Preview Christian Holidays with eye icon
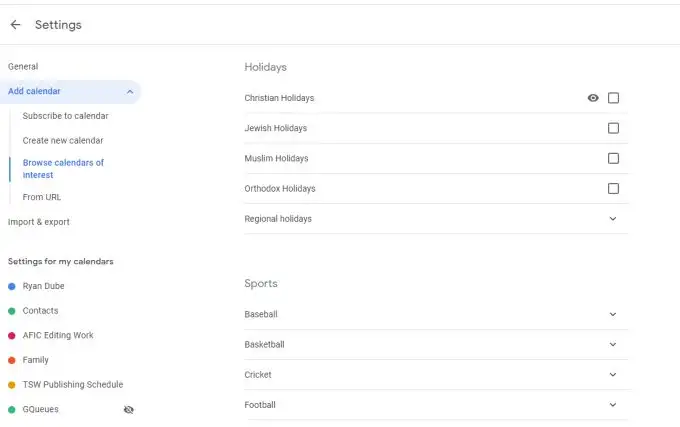Image resolution: width=680 pixels, height=427 pixels. pyautogui.click(x=593, y=98)
